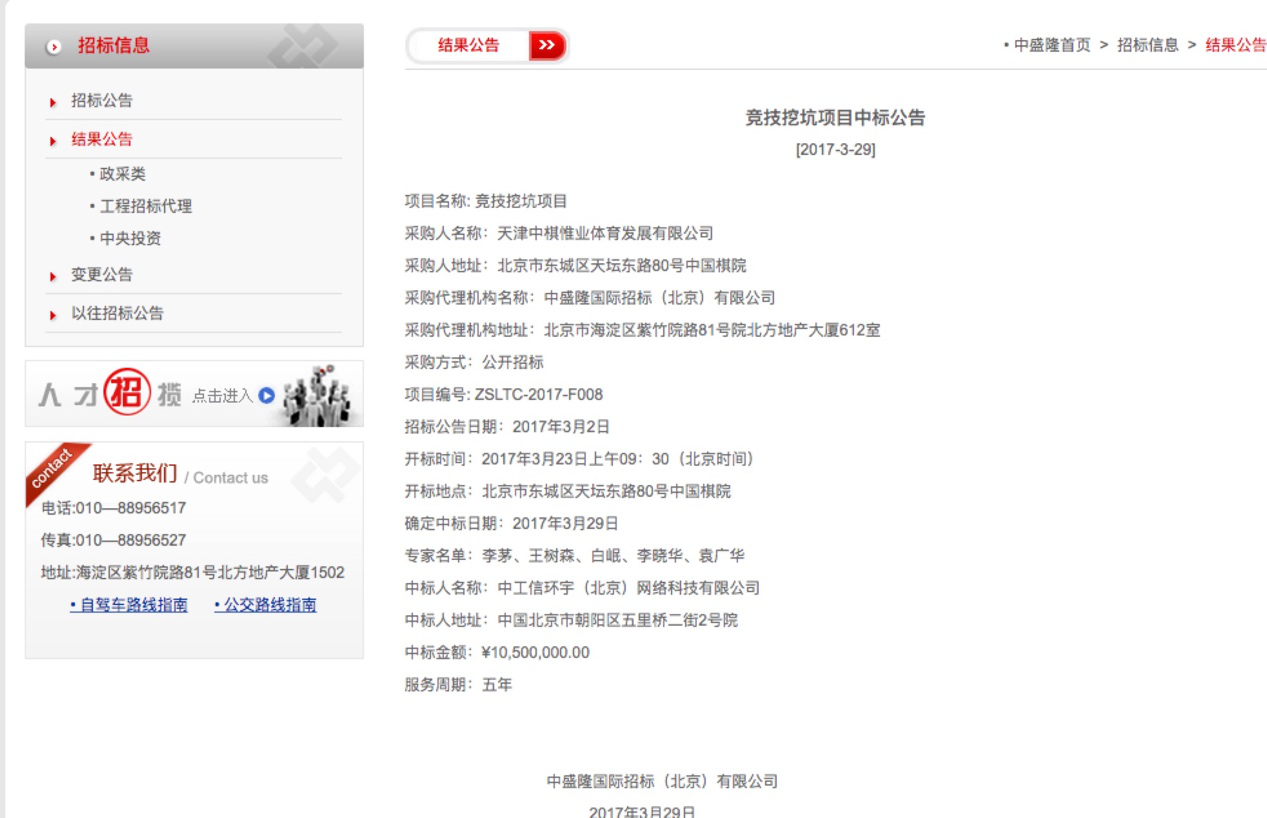Click the red triangle before 以往招标公告
Image resolution: width=1267 pixels, height=818 pixels.
[x=53, y=315]
